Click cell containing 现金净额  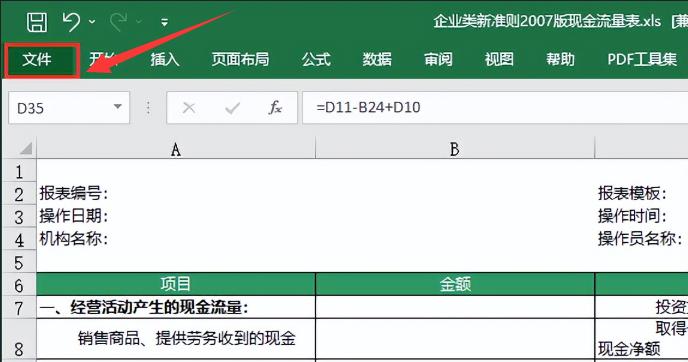coord(641,339)
